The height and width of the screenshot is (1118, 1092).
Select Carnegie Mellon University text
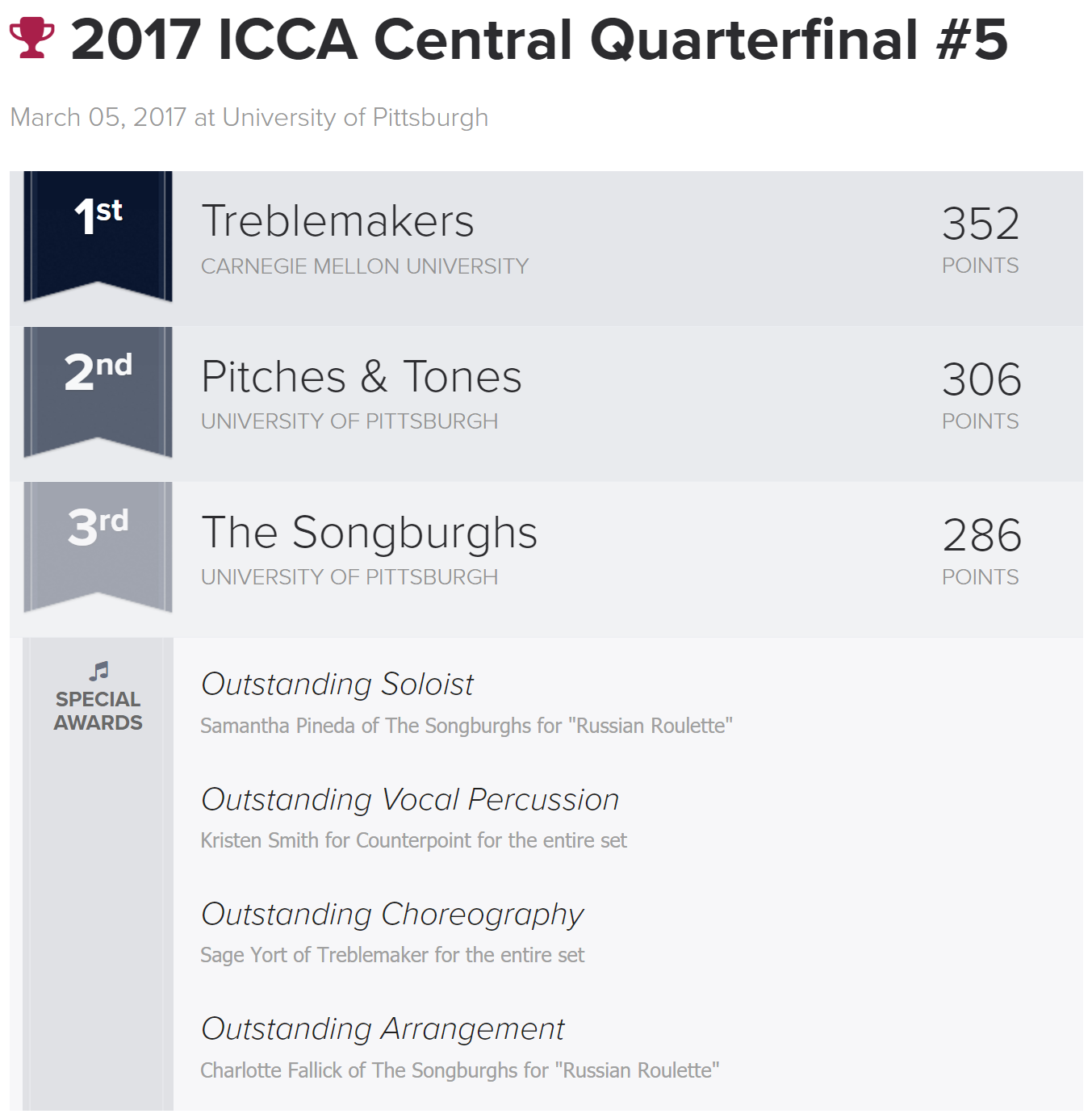pyautogui.click(x=365, y=266)
